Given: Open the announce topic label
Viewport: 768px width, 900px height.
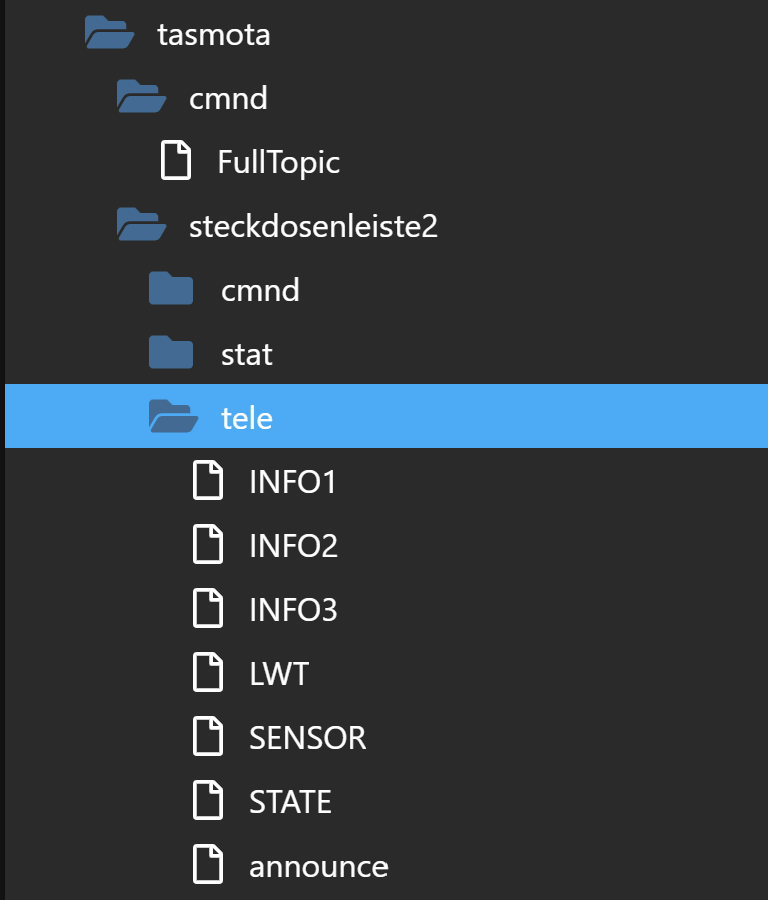Looking at the screenshot, I should (318, 866).
